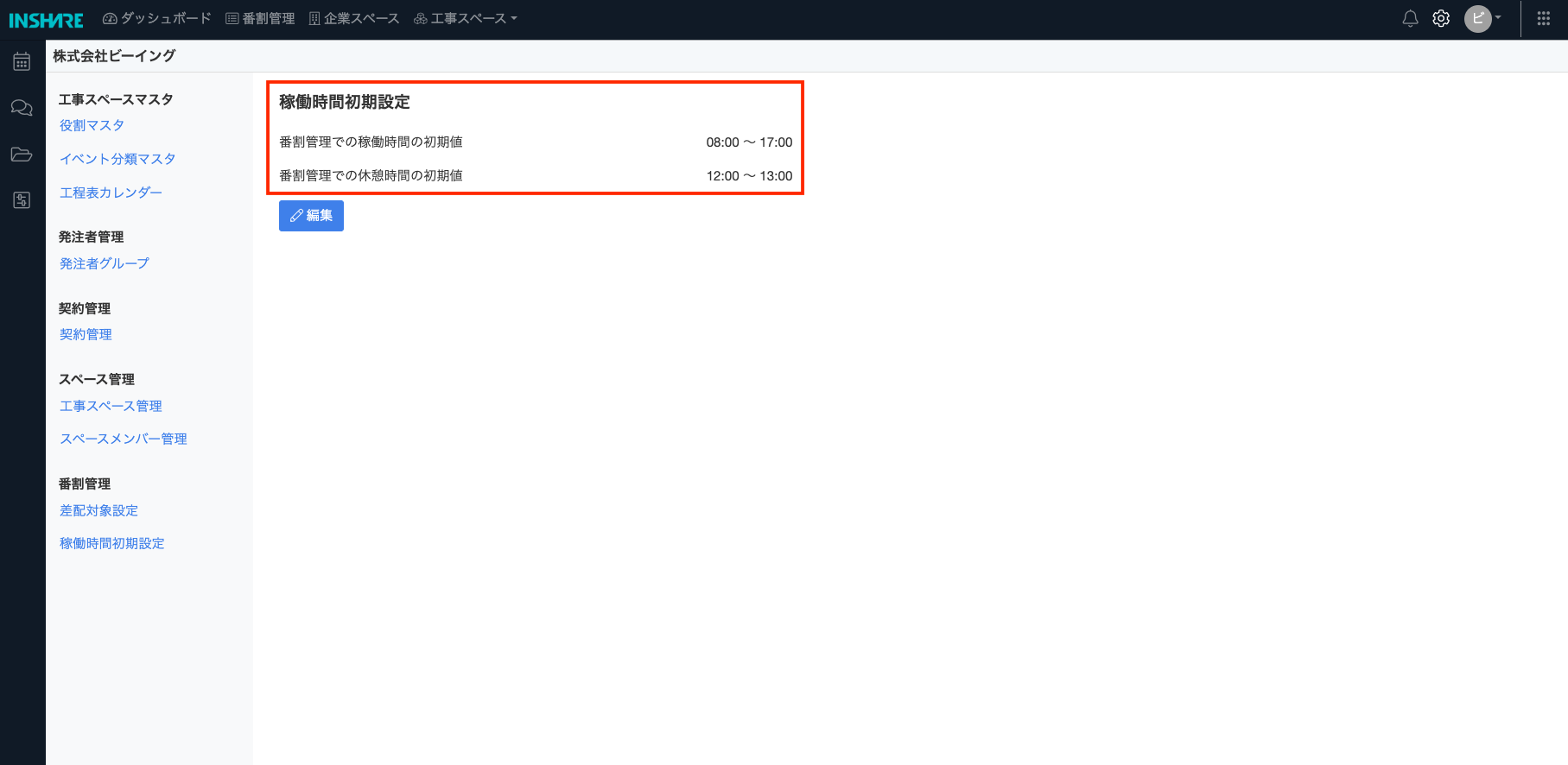1568x765 pixels.
Task: Click the 12:00 〜 13:00 value
Action: coord(749,176)
